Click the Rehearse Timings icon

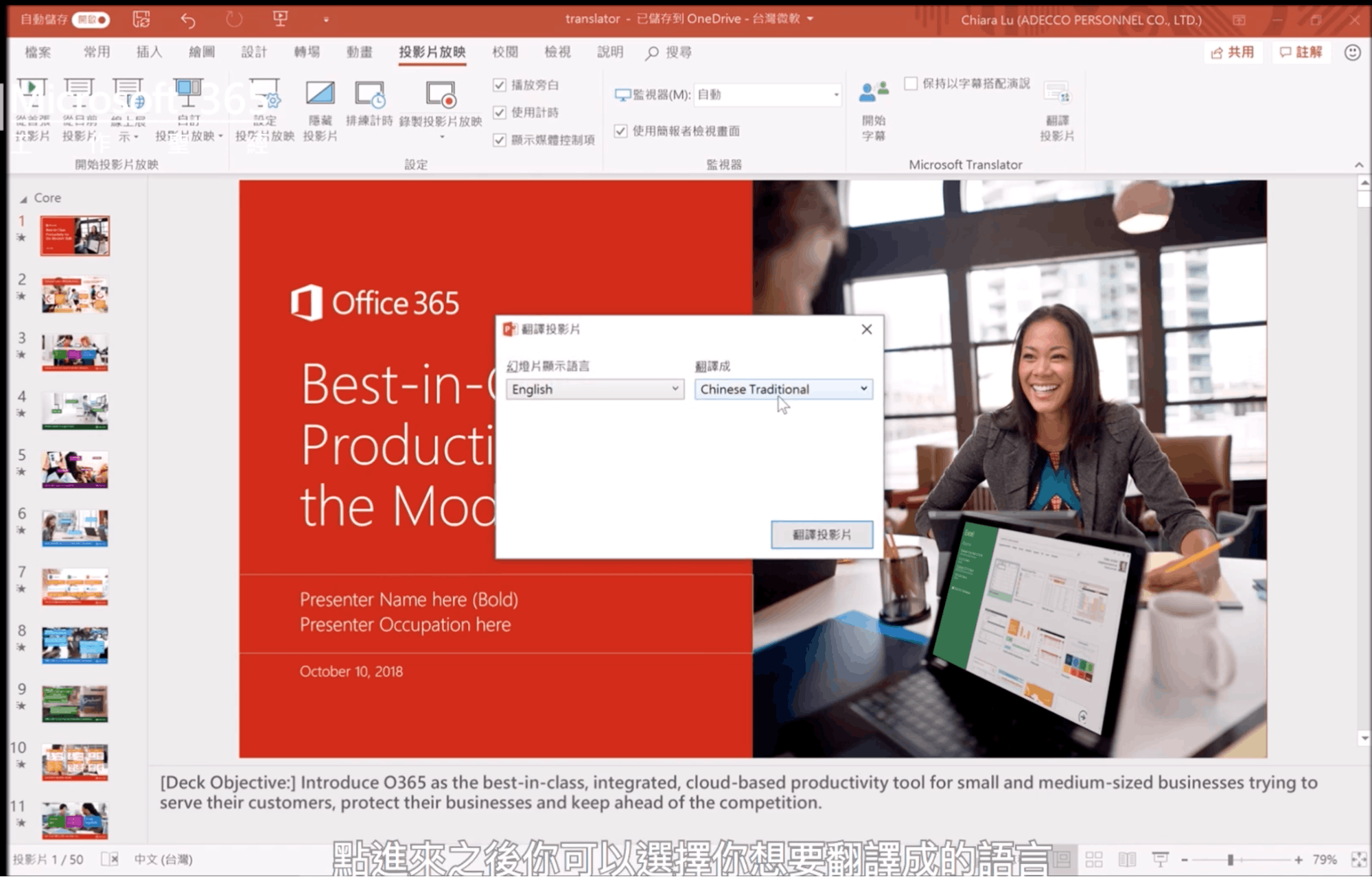(370, 94)
